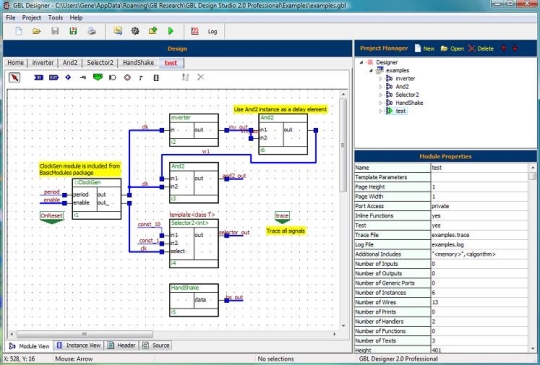Switch to Module View at the bottom
540x365 pixels.
pyautogui.click(x=30, y=346)
